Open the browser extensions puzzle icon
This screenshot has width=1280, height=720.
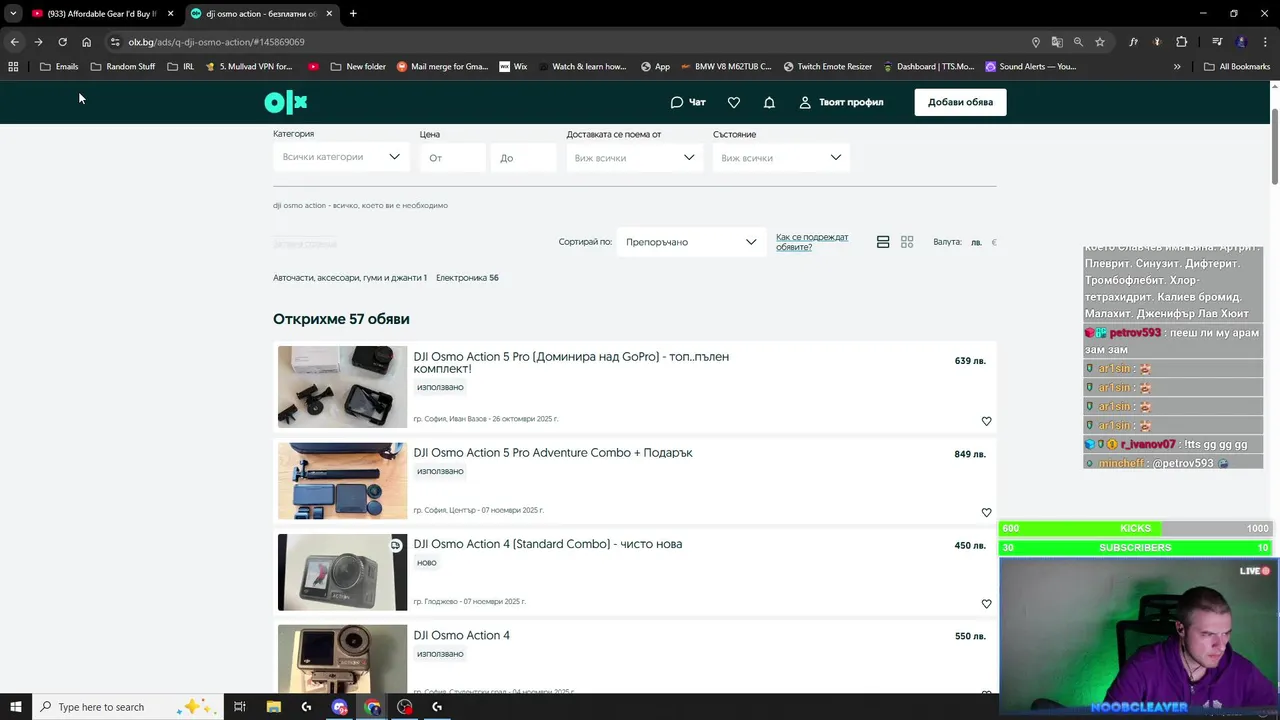point(1181,42)
